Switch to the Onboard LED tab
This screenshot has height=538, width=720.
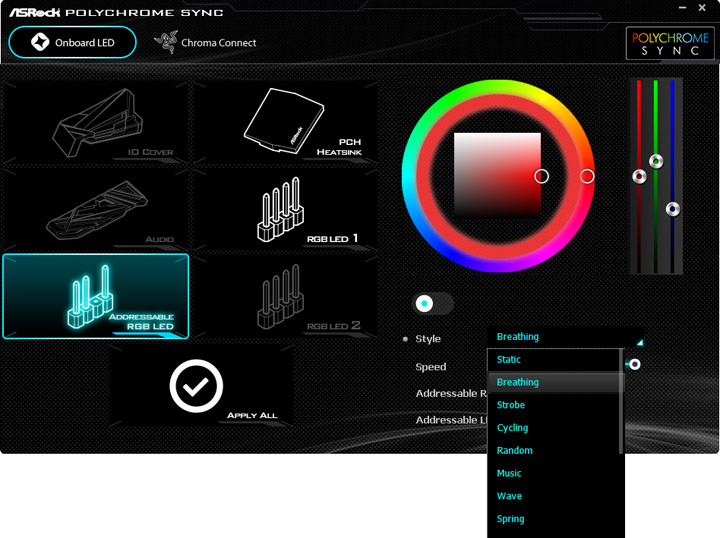[73, 42]
